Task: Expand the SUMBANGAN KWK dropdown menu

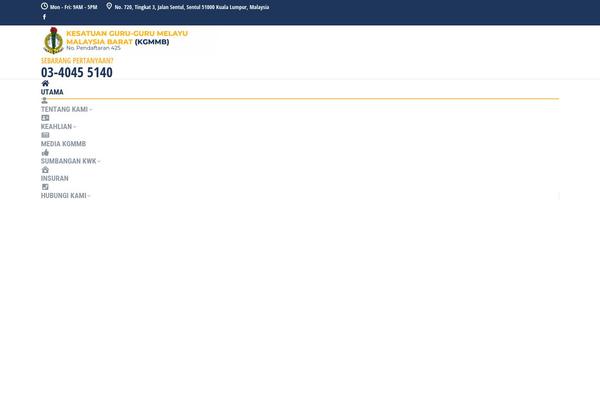Action: 70,161
